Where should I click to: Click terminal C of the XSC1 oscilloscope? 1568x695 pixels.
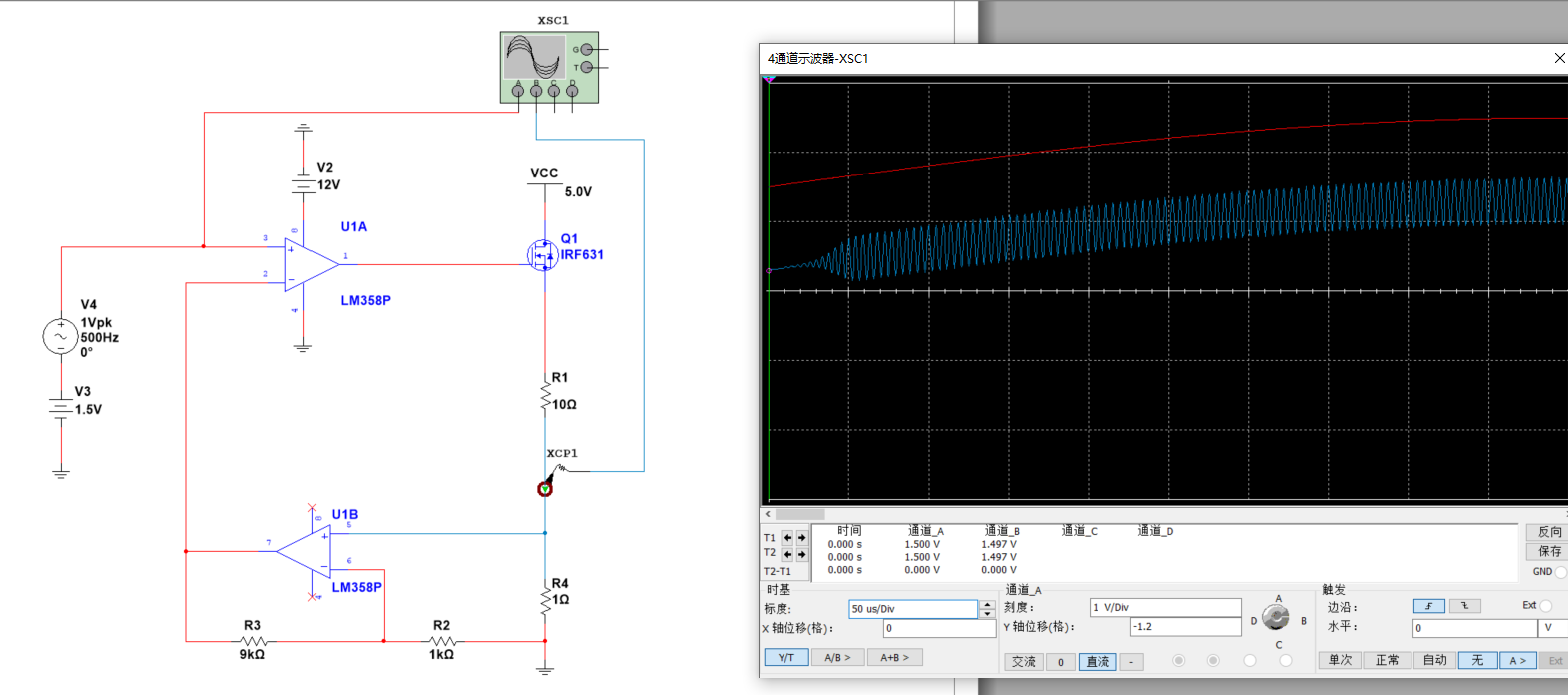coord(554,91)
